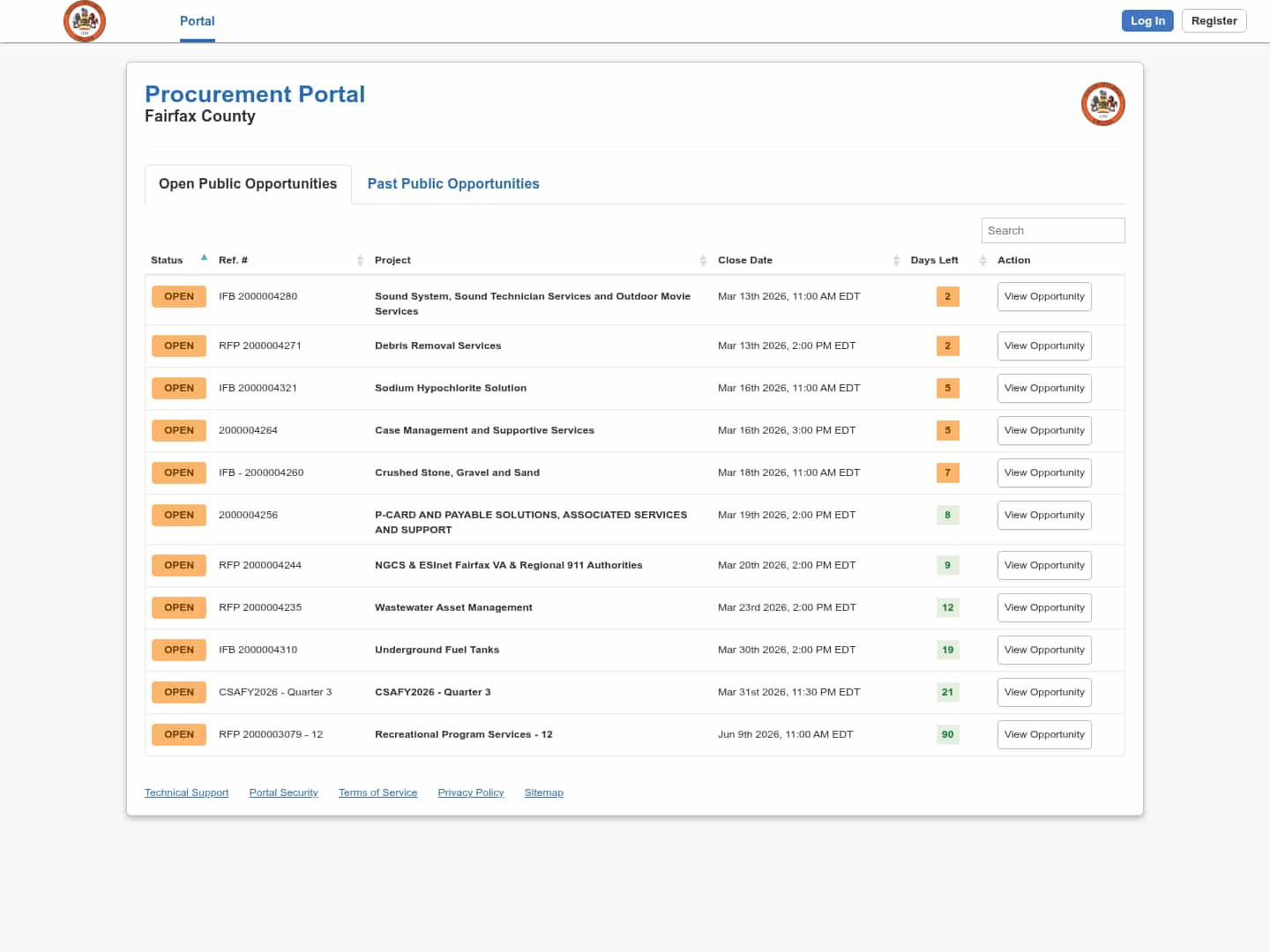Click Wastewater Asset Management project name
Screen dimensions: 1270x952
[453, 608]
